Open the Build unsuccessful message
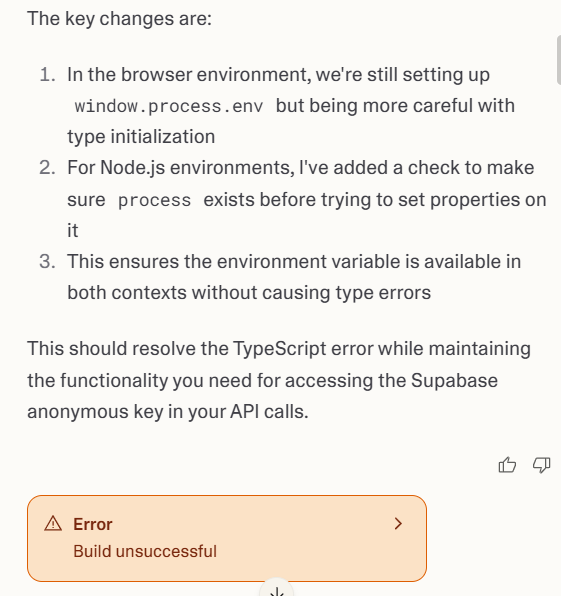561x596 pixels. (145, 551)
